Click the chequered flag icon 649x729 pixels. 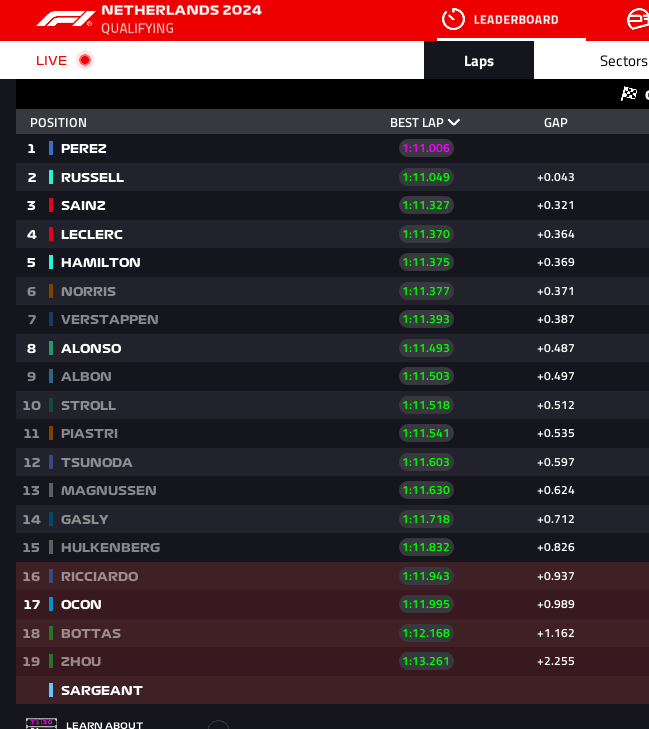coord(629,93)
